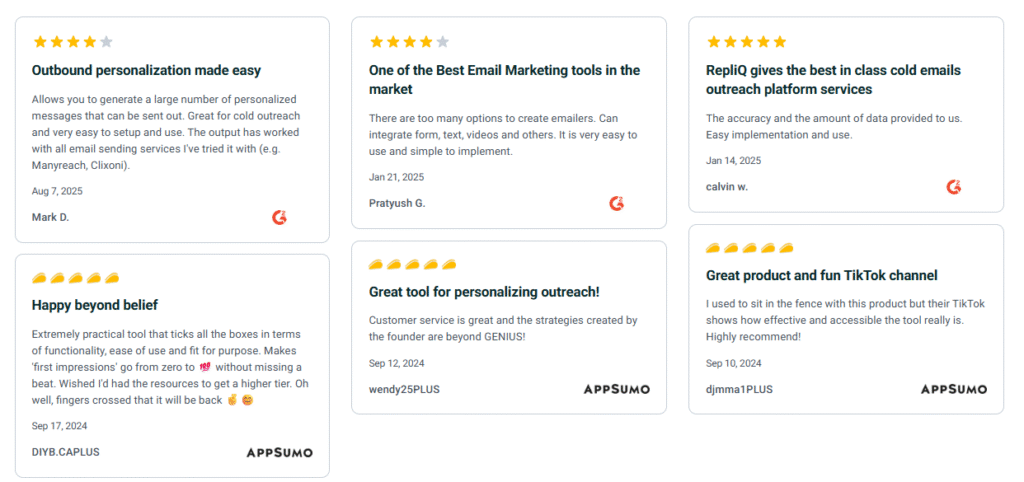Click taco rating on 'Happy beyond belief' review
Viewport: 1024px width, 482px height.
76,277
